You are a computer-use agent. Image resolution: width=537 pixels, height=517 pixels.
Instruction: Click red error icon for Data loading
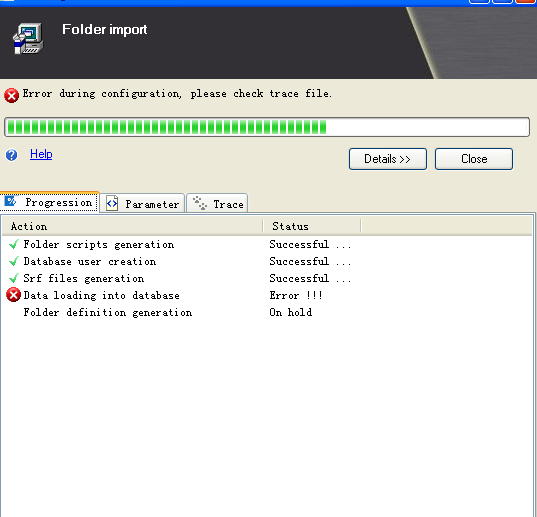coord(13,295)
